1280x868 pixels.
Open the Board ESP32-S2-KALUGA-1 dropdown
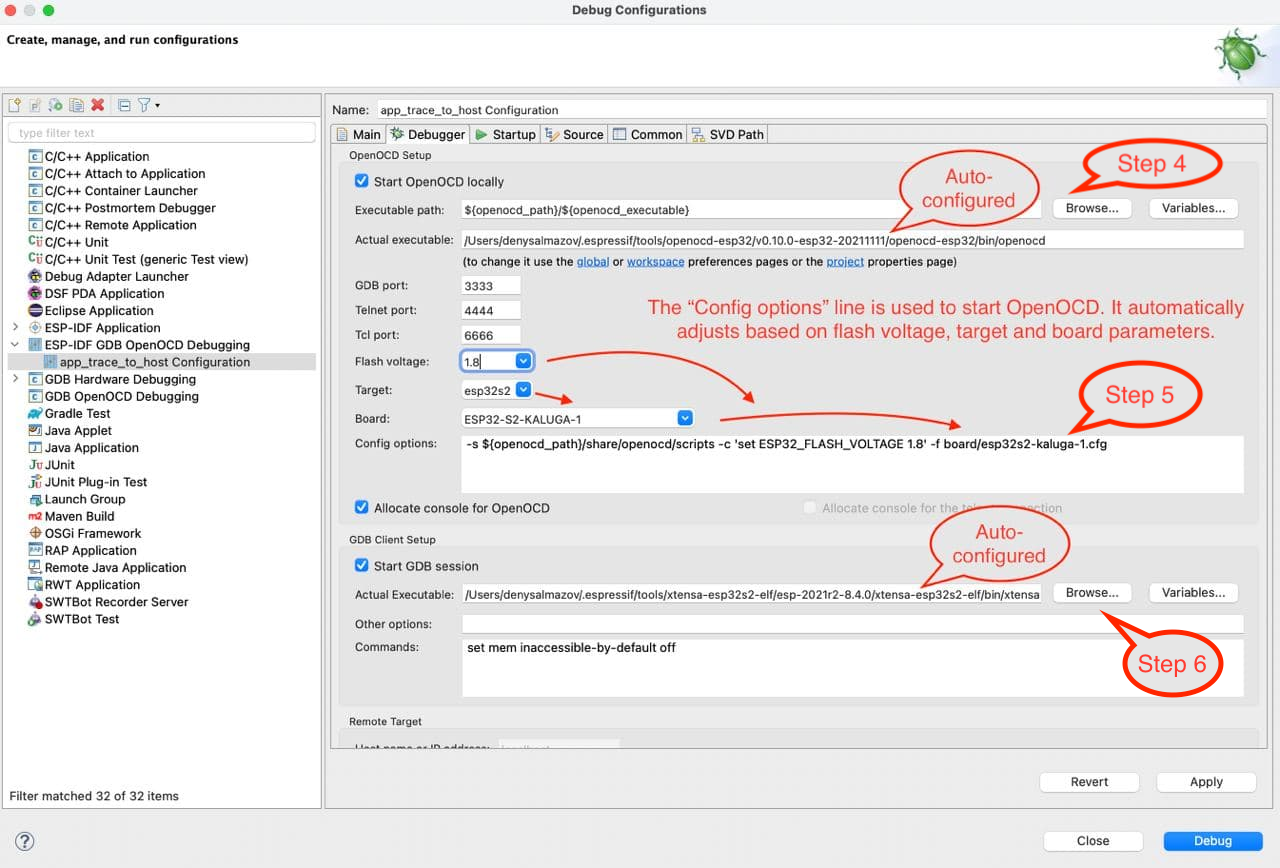pyautogui.click(x=684, y=419)
